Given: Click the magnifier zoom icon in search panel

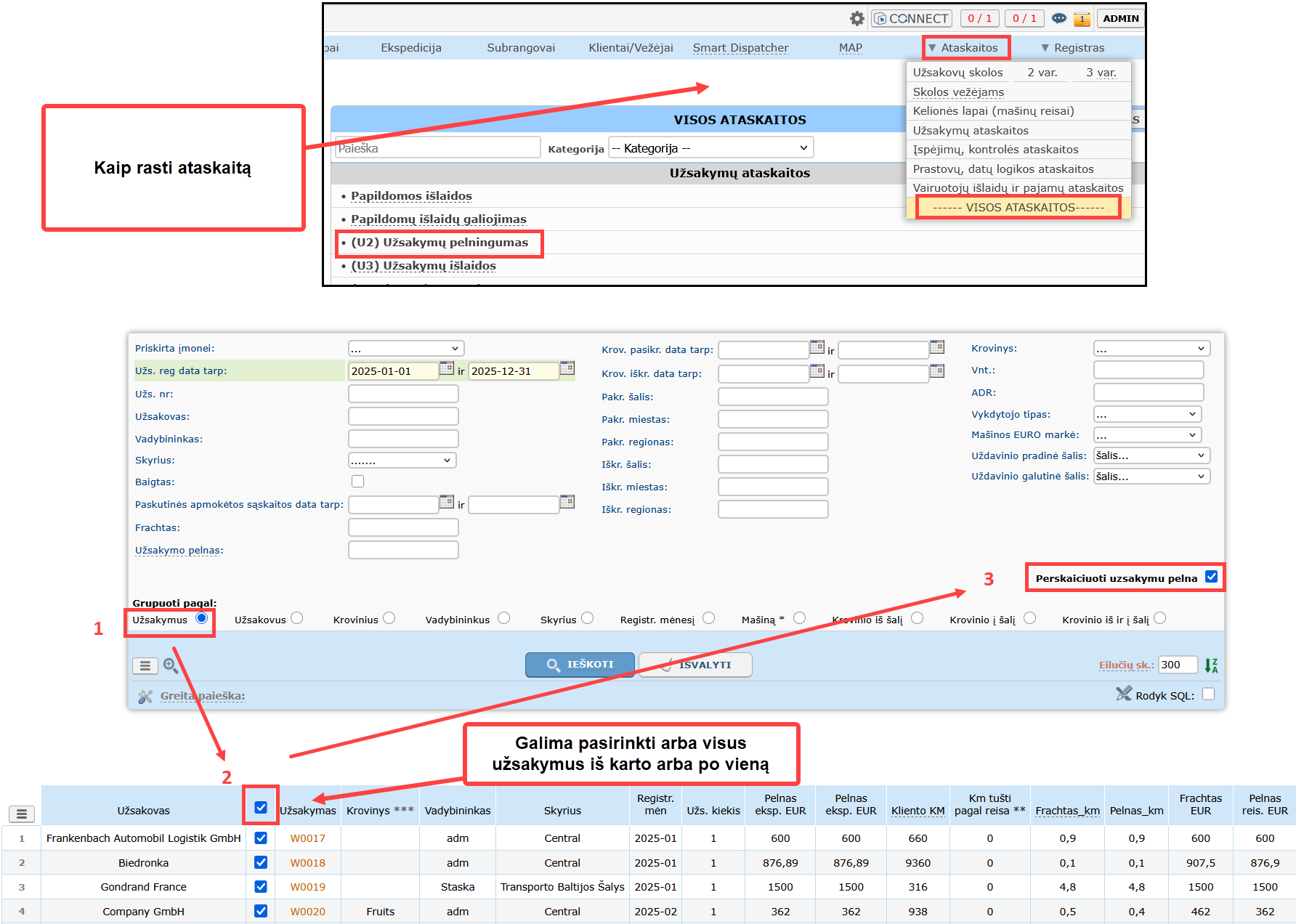Looking at the screenshot, I should (171, 665).
